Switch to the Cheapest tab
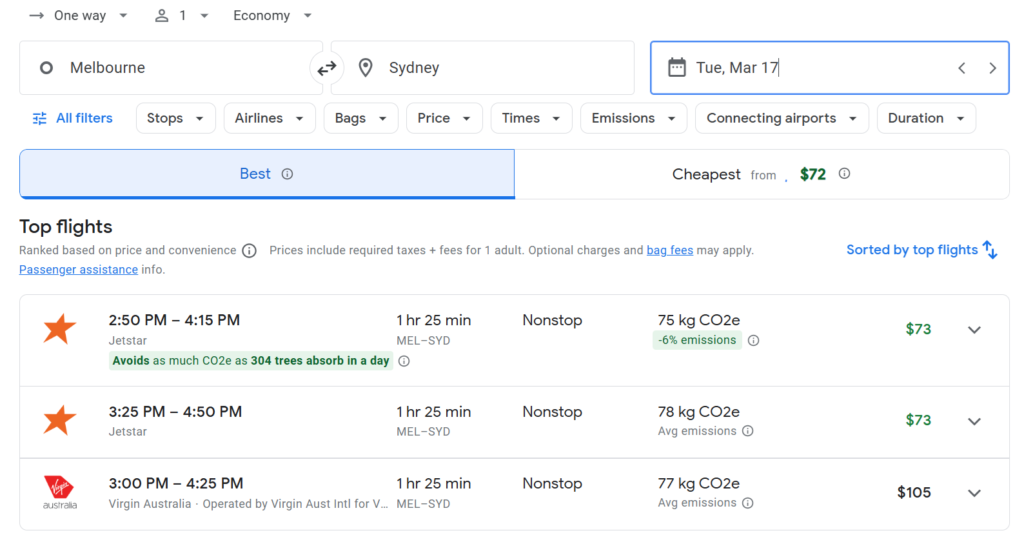The image size is (1024, 544). (x=761, y=174)
